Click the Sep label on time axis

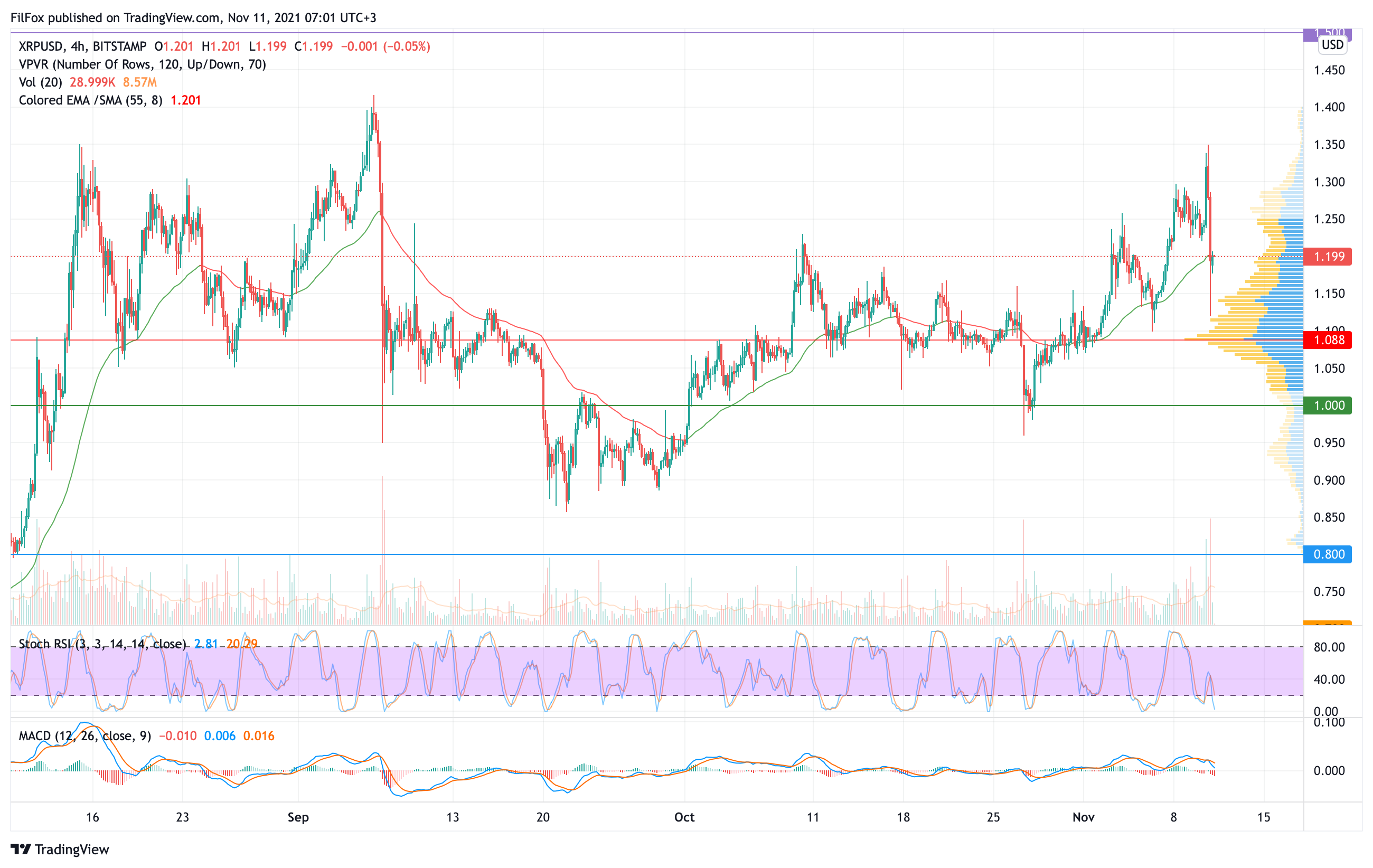(x=298, y=817)
